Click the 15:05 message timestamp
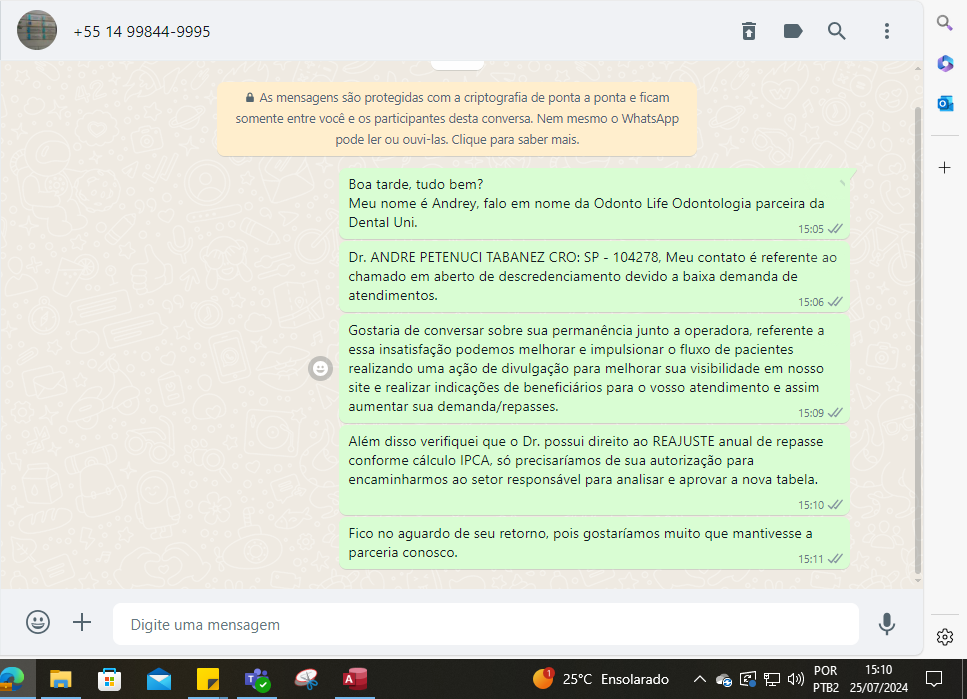 (810, 229)
